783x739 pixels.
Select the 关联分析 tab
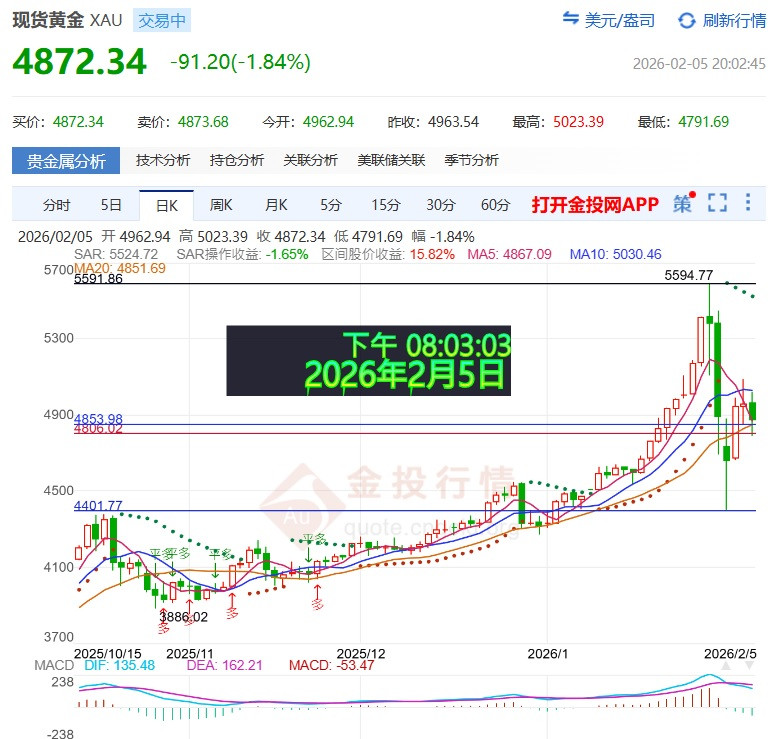pos(310,160)
